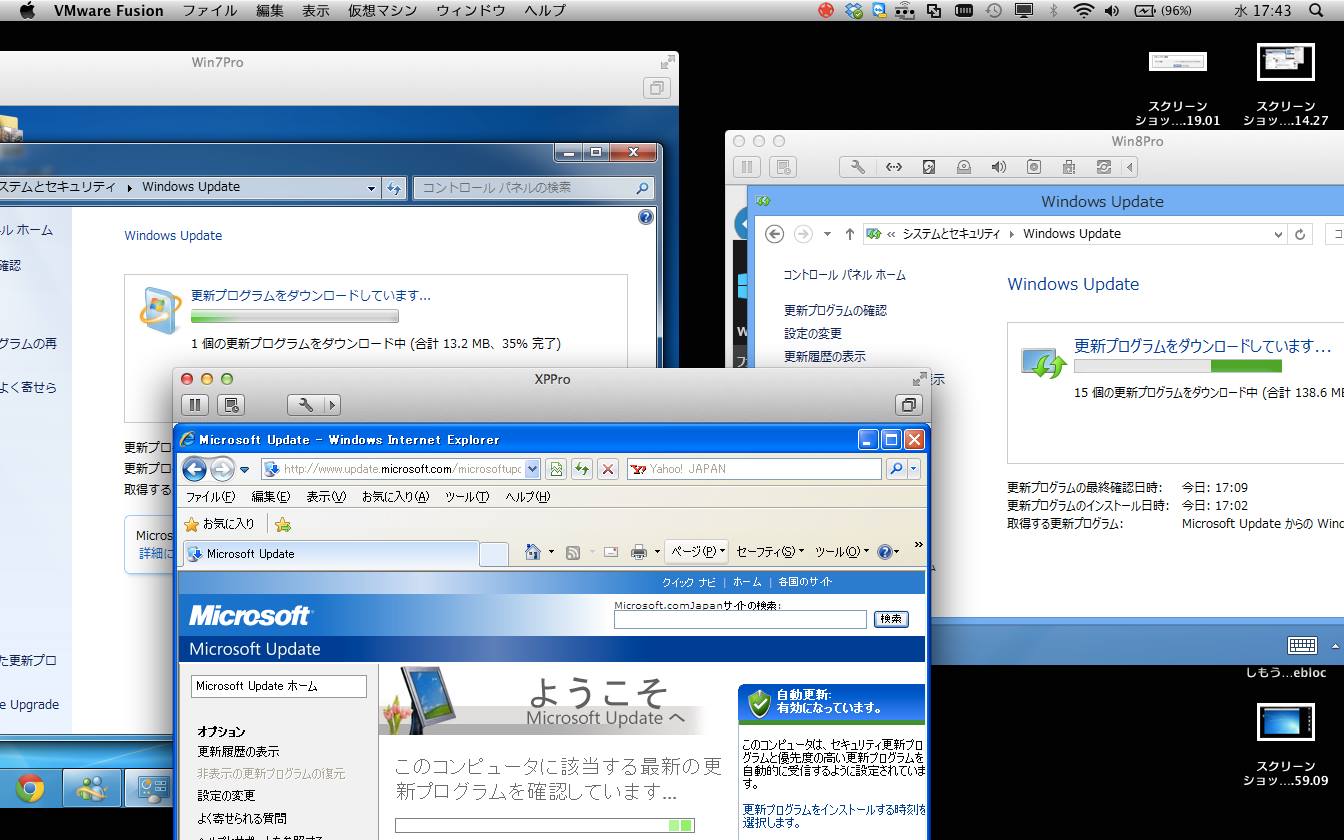Click the Win8Pro sound device icon

click(998, 167)
